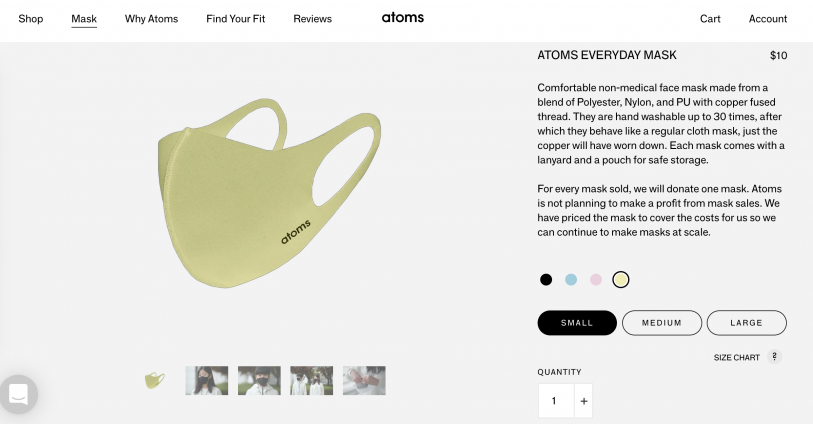Go to Why Atoms page
The height and width of the screenshot is (424, 813).
pos(151,19)
